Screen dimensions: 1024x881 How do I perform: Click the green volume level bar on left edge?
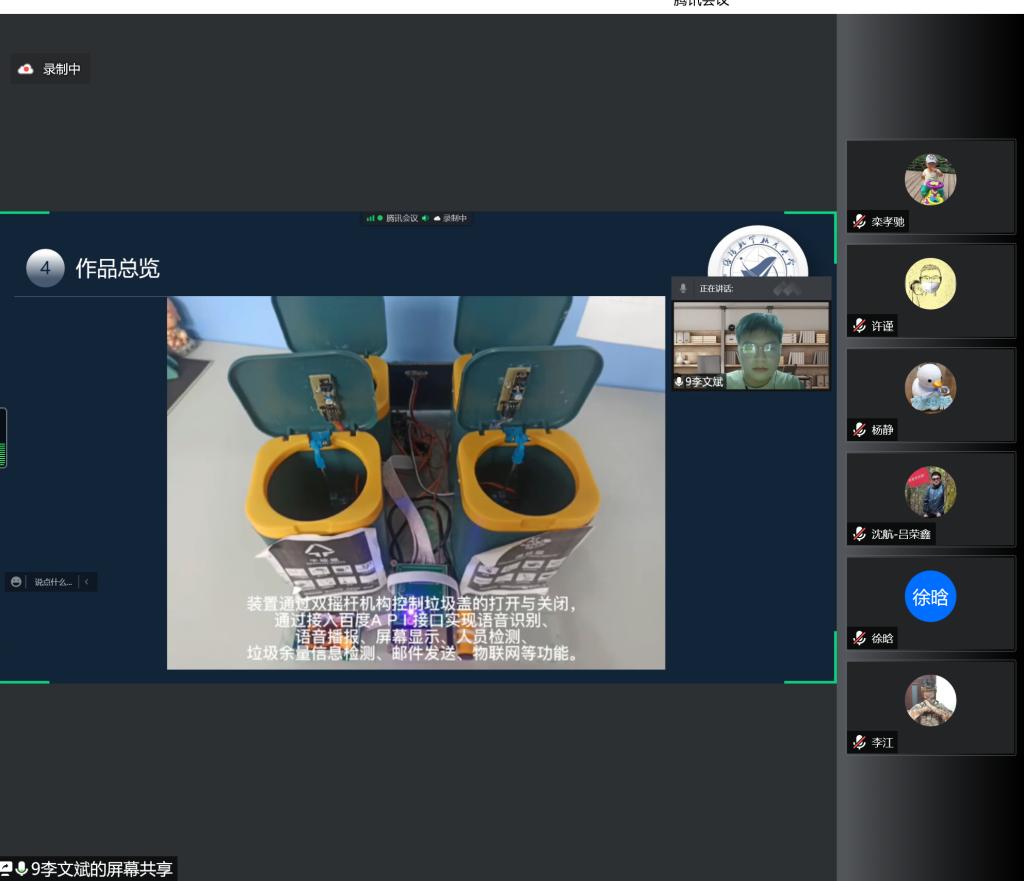tap(3, 438)
